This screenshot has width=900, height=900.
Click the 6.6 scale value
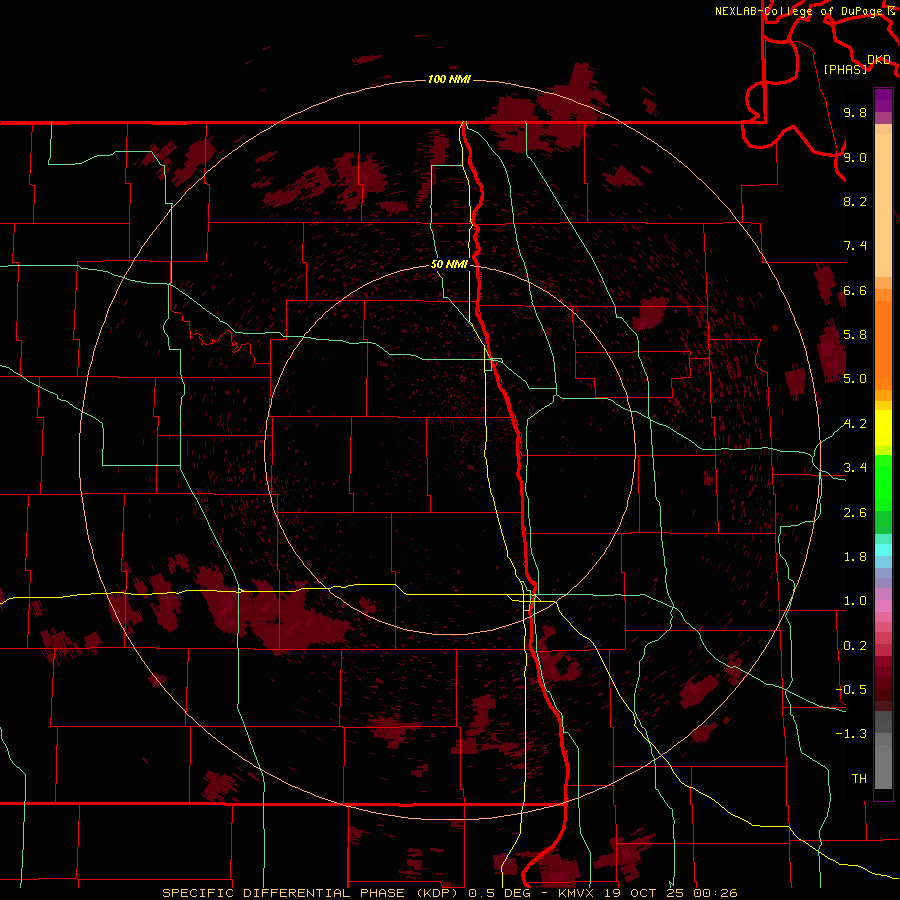point(855,290)
